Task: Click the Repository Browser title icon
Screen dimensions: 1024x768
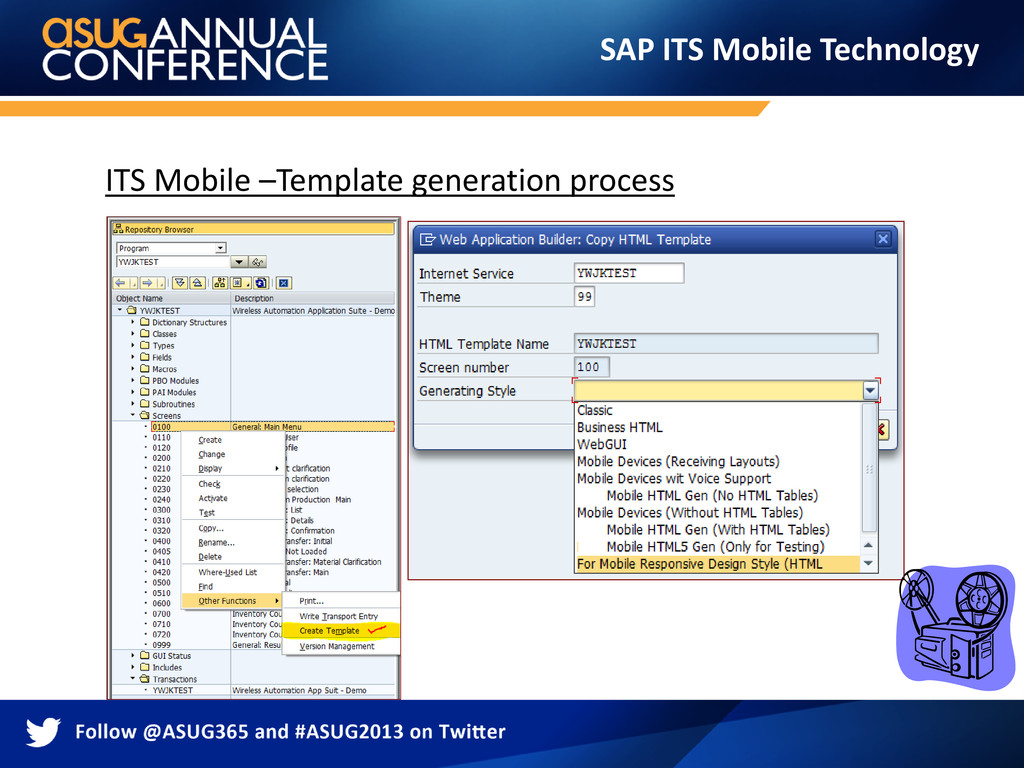Action: 118,229
